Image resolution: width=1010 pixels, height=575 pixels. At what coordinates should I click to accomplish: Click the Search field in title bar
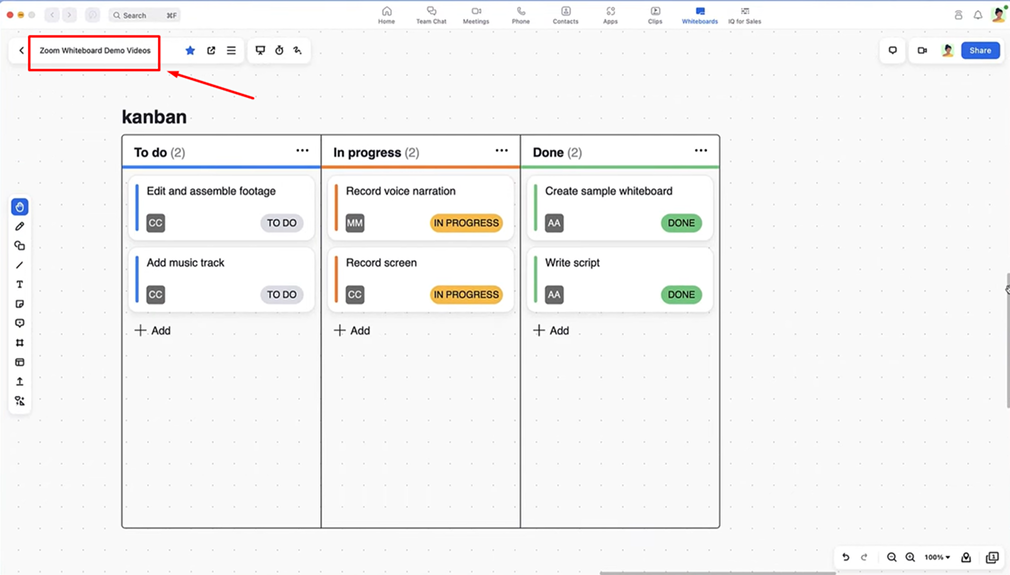pyautogui.click(x=145, y=15)
